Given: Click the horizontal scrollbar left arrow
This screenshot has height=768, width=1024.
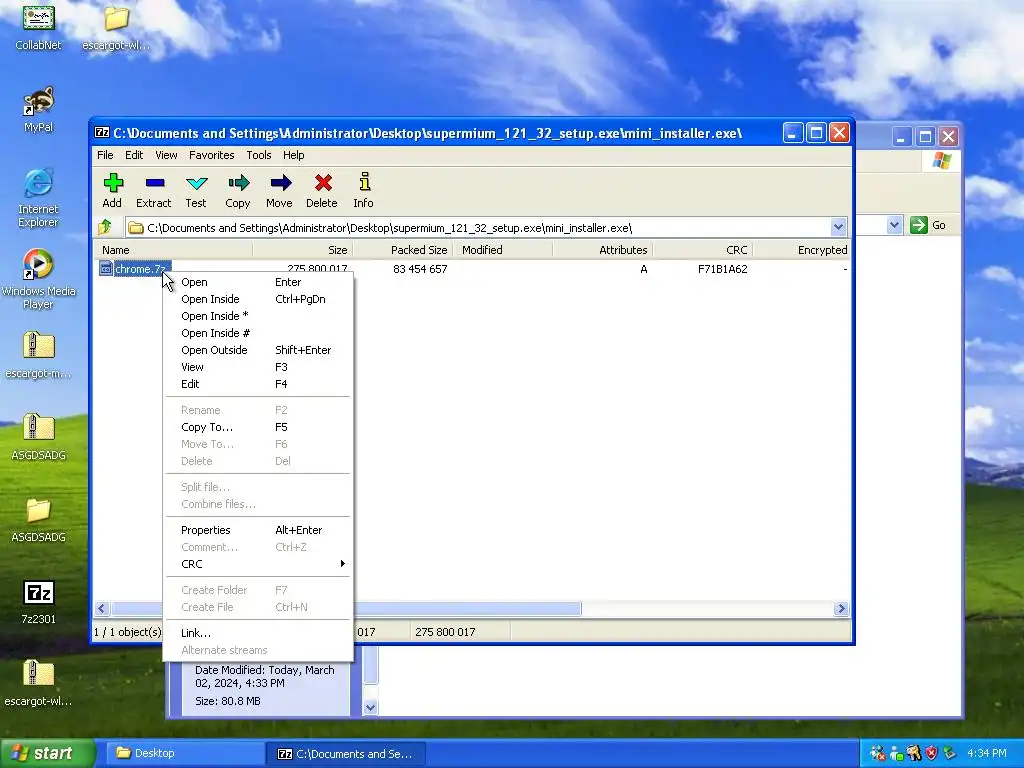Looking at the screenshot, I should click(102, 609).
